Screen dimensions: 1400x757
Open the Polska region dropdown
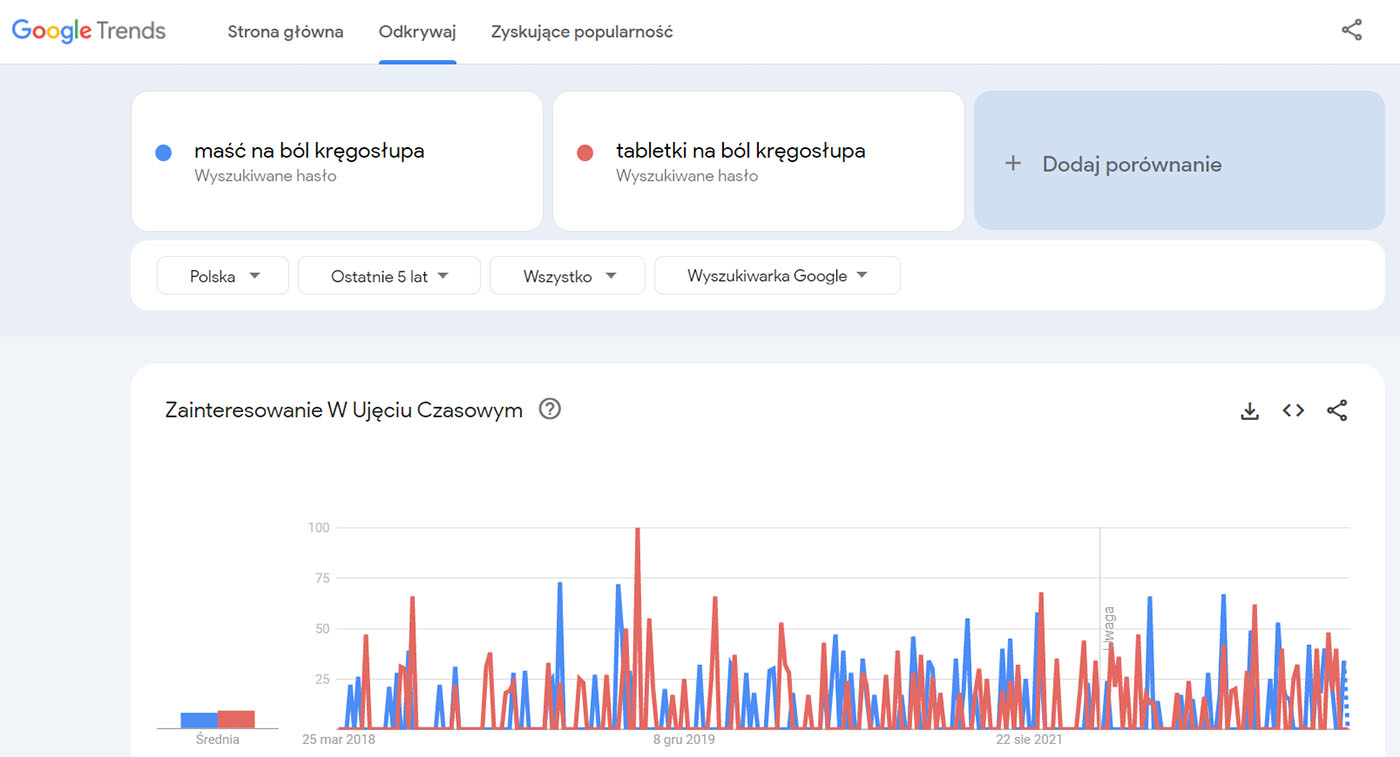pyautogui.click(x=223, y=276)
